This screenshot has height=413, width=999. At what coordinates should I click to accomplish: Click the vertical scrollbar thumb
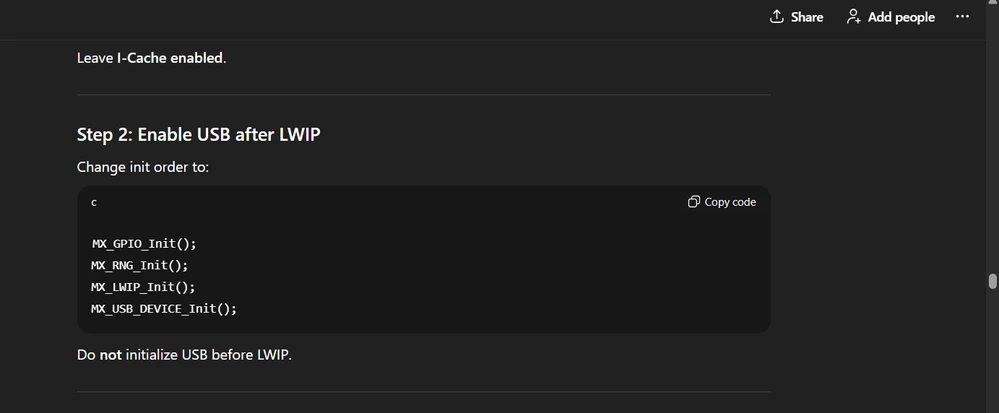coord(992,281)
